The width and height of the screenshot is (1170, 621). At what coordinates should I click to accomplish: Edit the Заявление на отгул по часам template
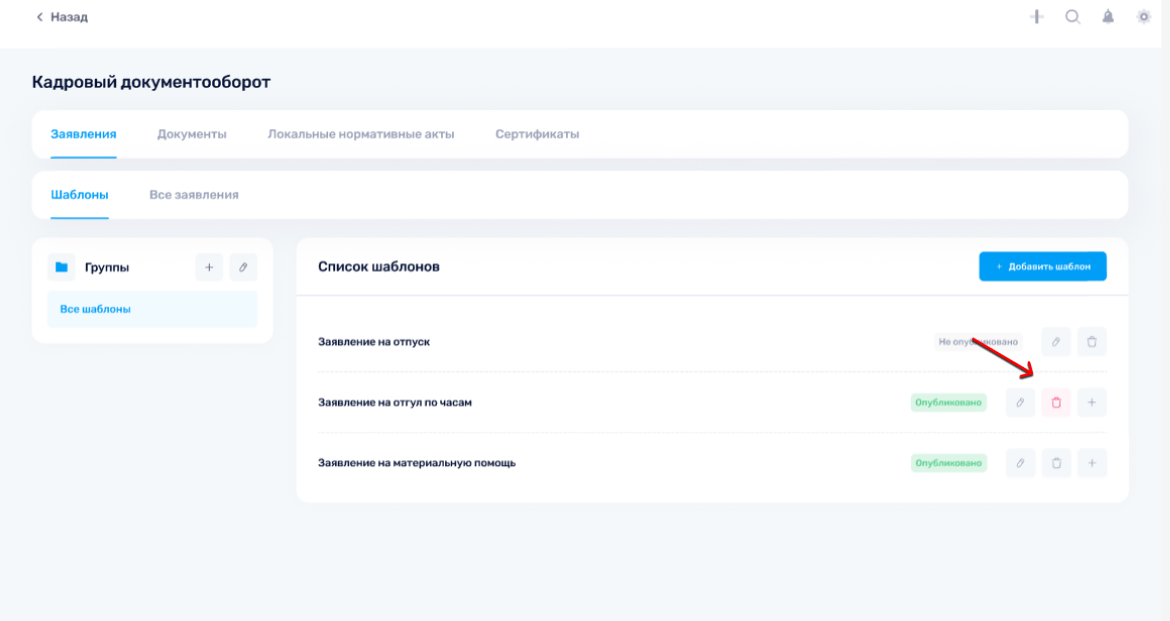pyautogui.click(x=1020, y=403)
